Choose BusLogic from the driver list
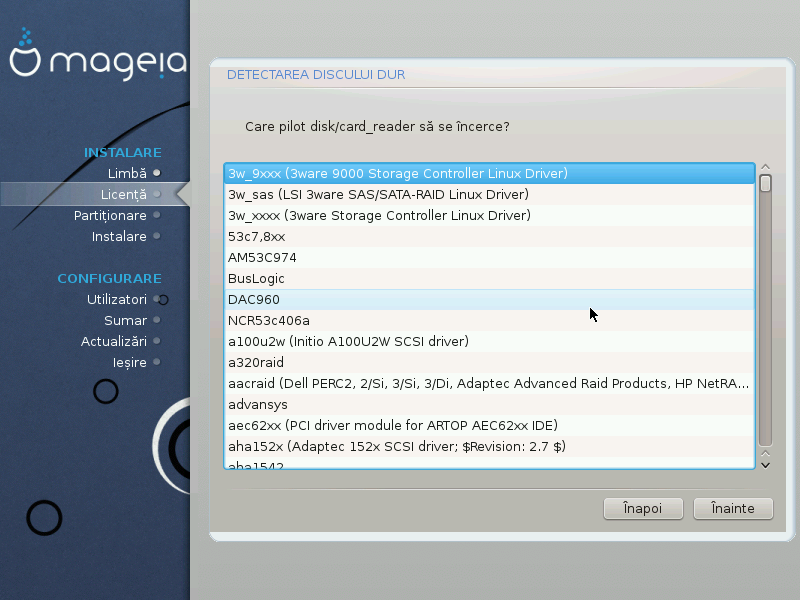Image resolution: width=800 pixels, height=600 pixels. [489, 278]
